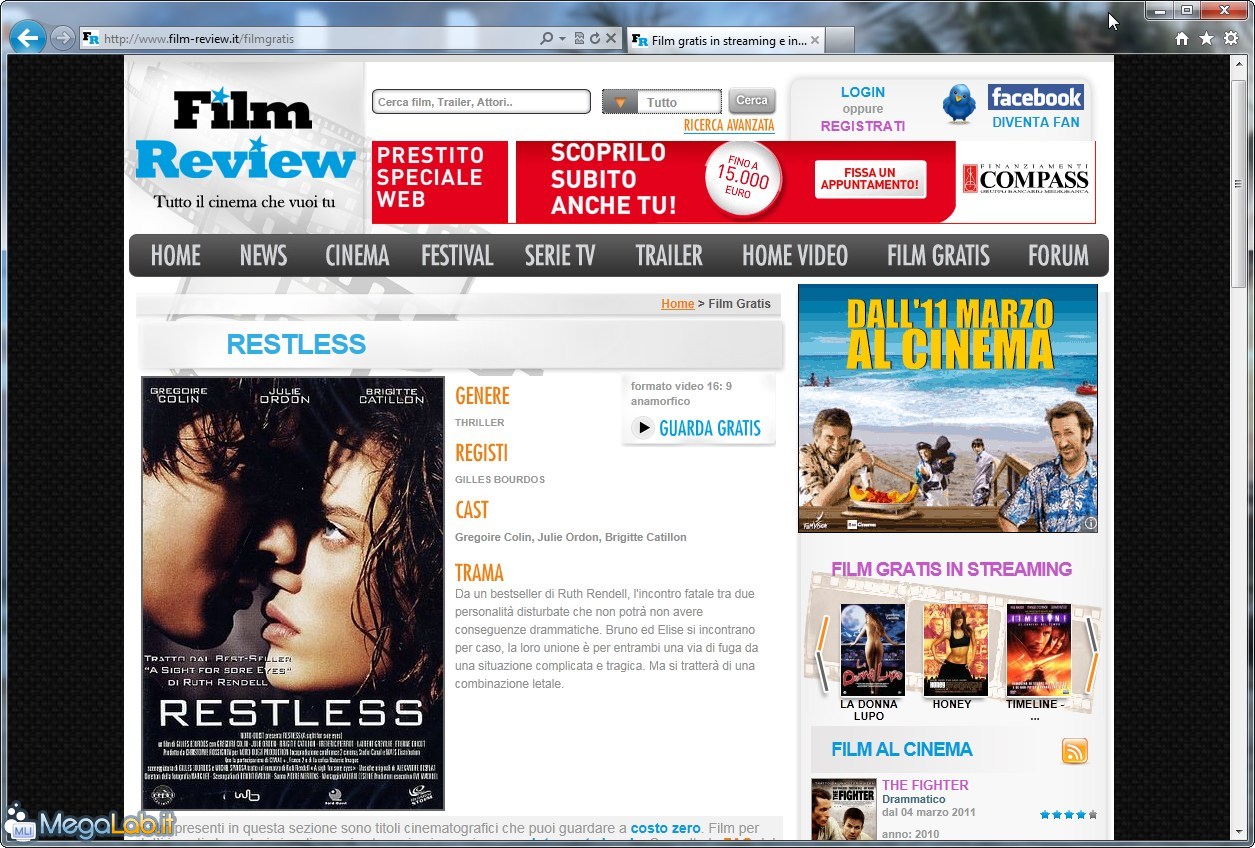
Task: Open the RICERCA AVANZATA link
Action: [729, 126]
